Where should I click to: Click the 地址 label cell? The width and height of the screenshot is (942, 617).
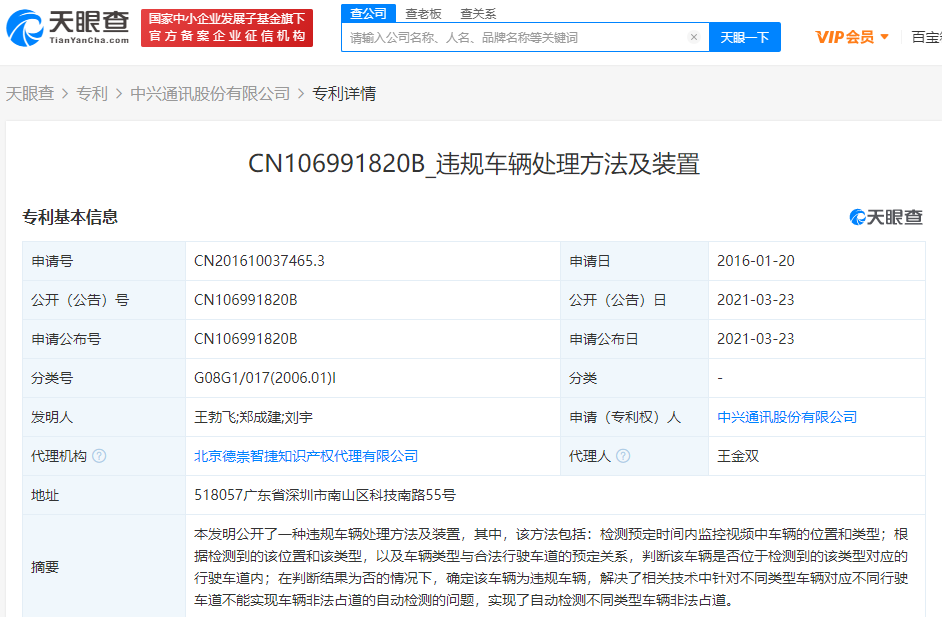tap(104, 495)
